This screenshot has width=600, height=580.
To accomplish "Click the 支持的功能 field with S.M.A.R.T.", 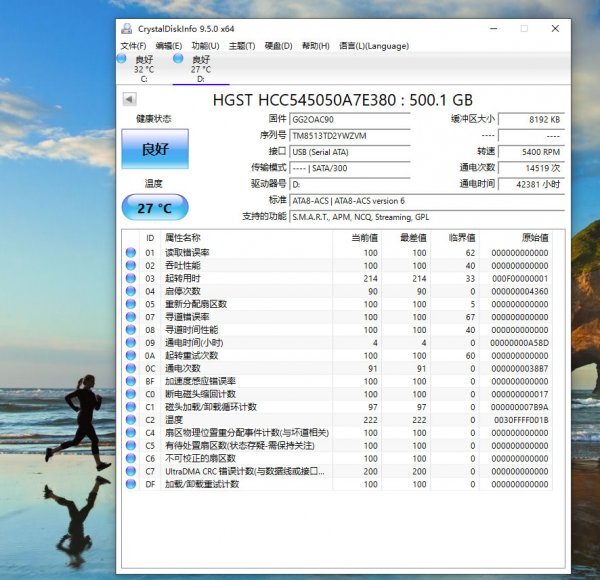I will tap(427, 217).
